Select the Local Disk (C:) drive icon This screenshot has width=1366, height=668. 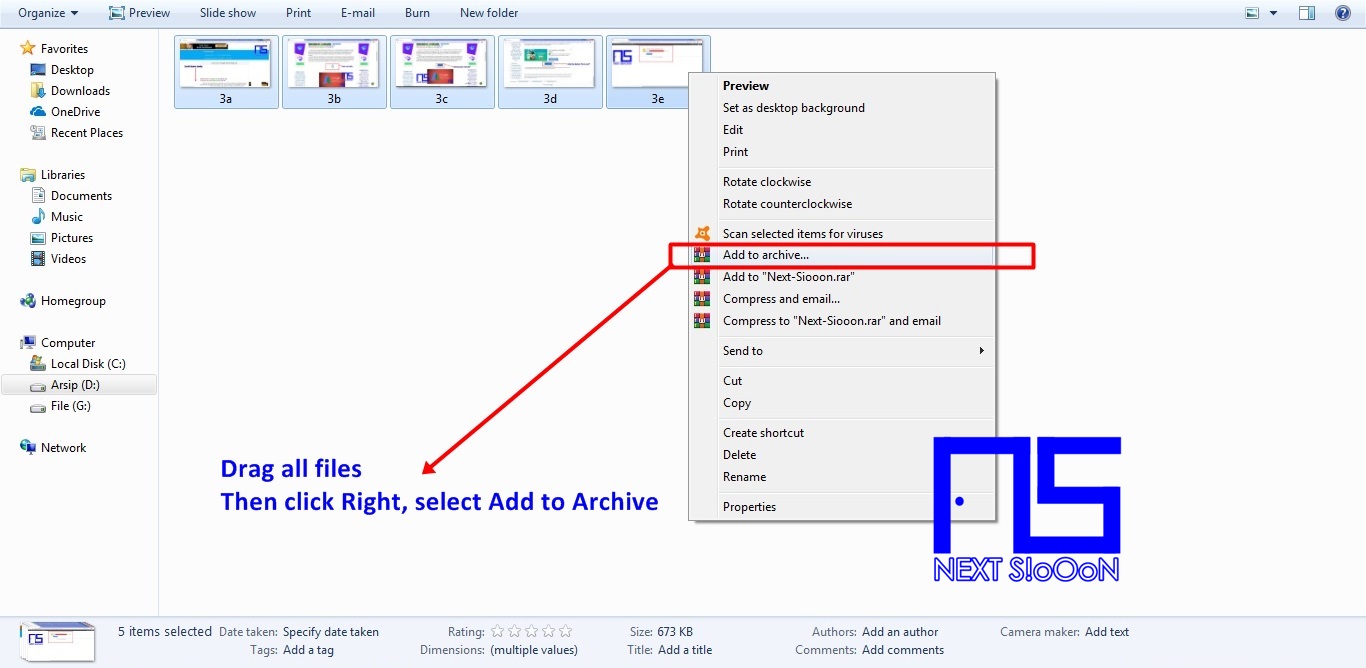click(x=38, y=363)
